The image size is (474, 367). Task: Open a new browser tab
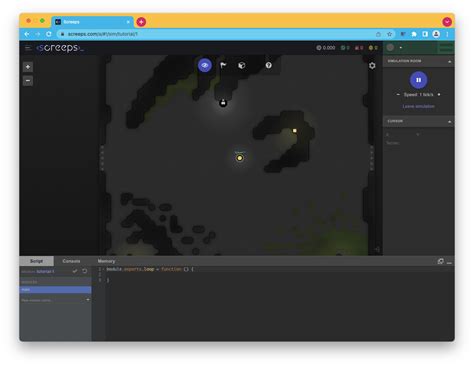[141, 22]
